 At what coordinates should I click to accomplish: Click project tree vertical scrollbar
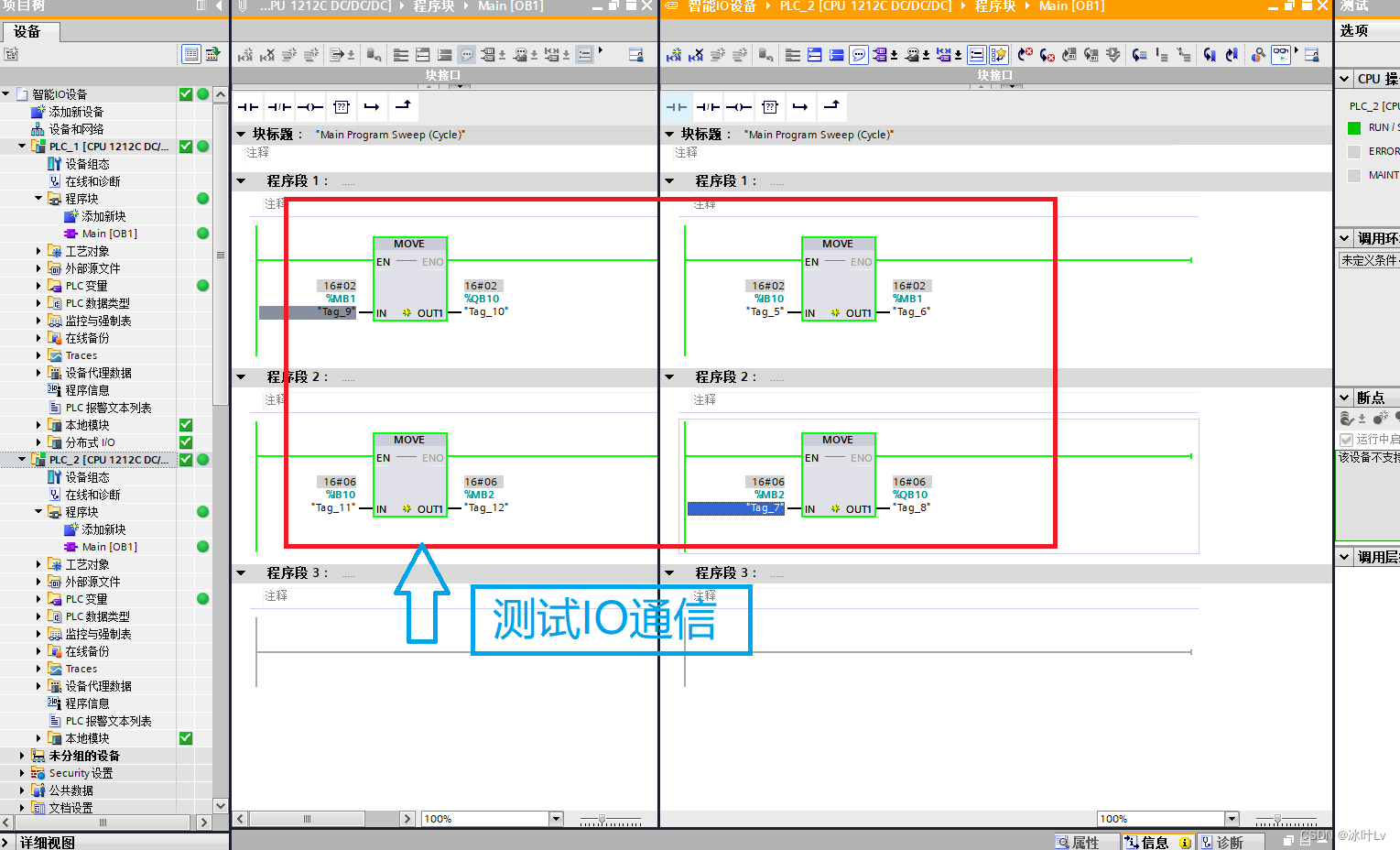click(x=220, y=255)
